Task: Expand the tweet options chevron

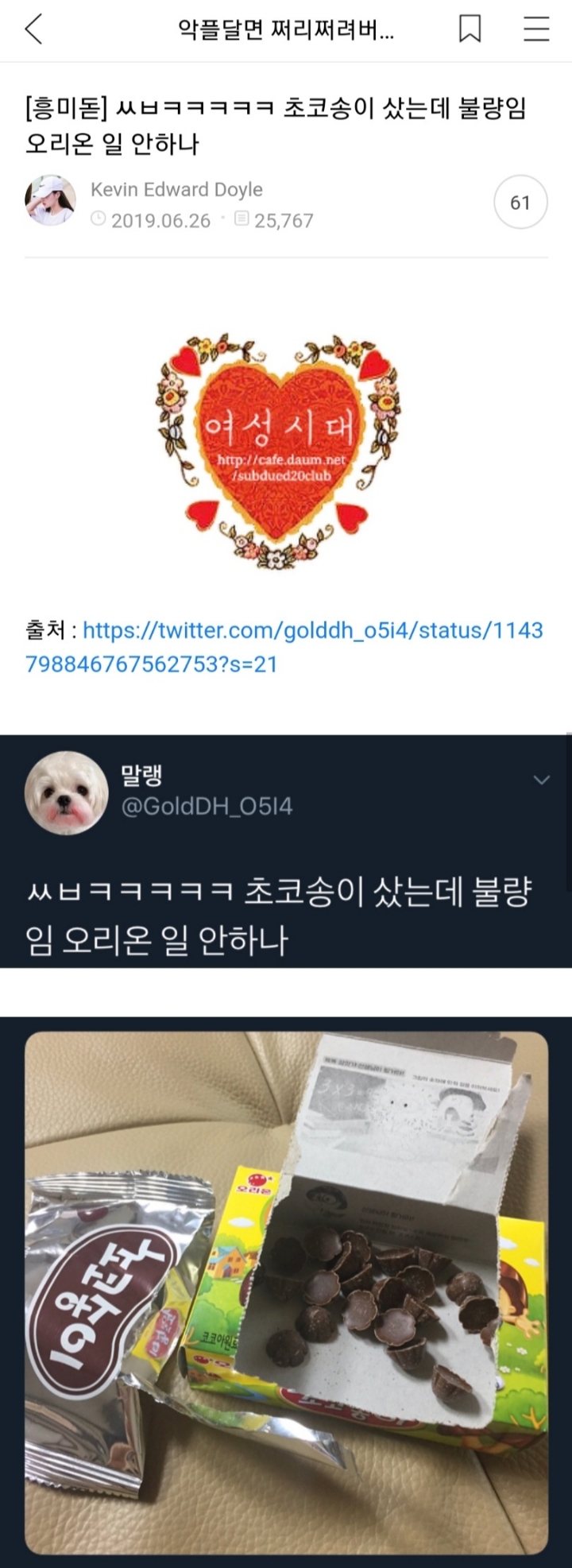Action: [x=542, y=780]
